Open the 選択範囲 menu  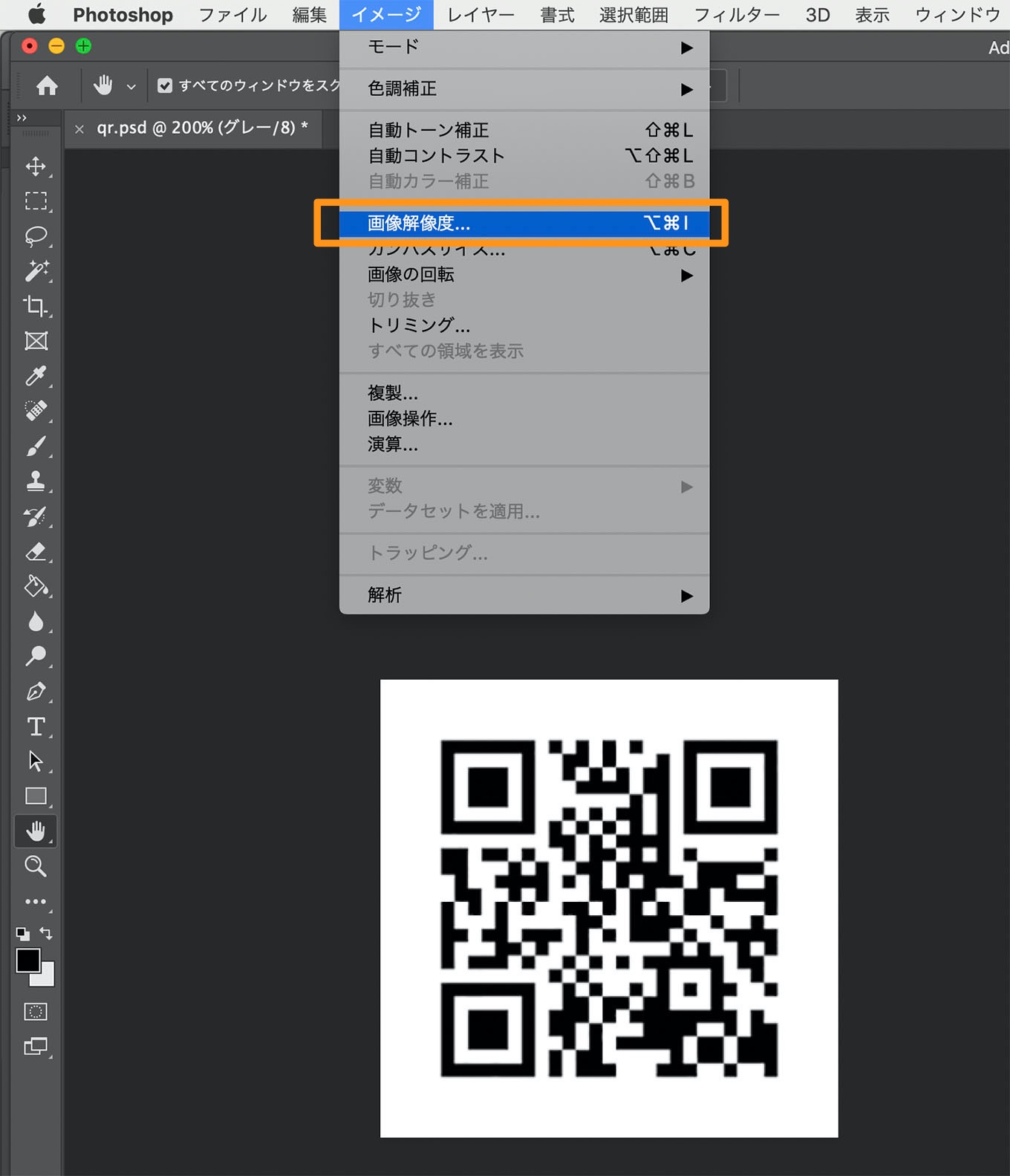pos(634,15)
